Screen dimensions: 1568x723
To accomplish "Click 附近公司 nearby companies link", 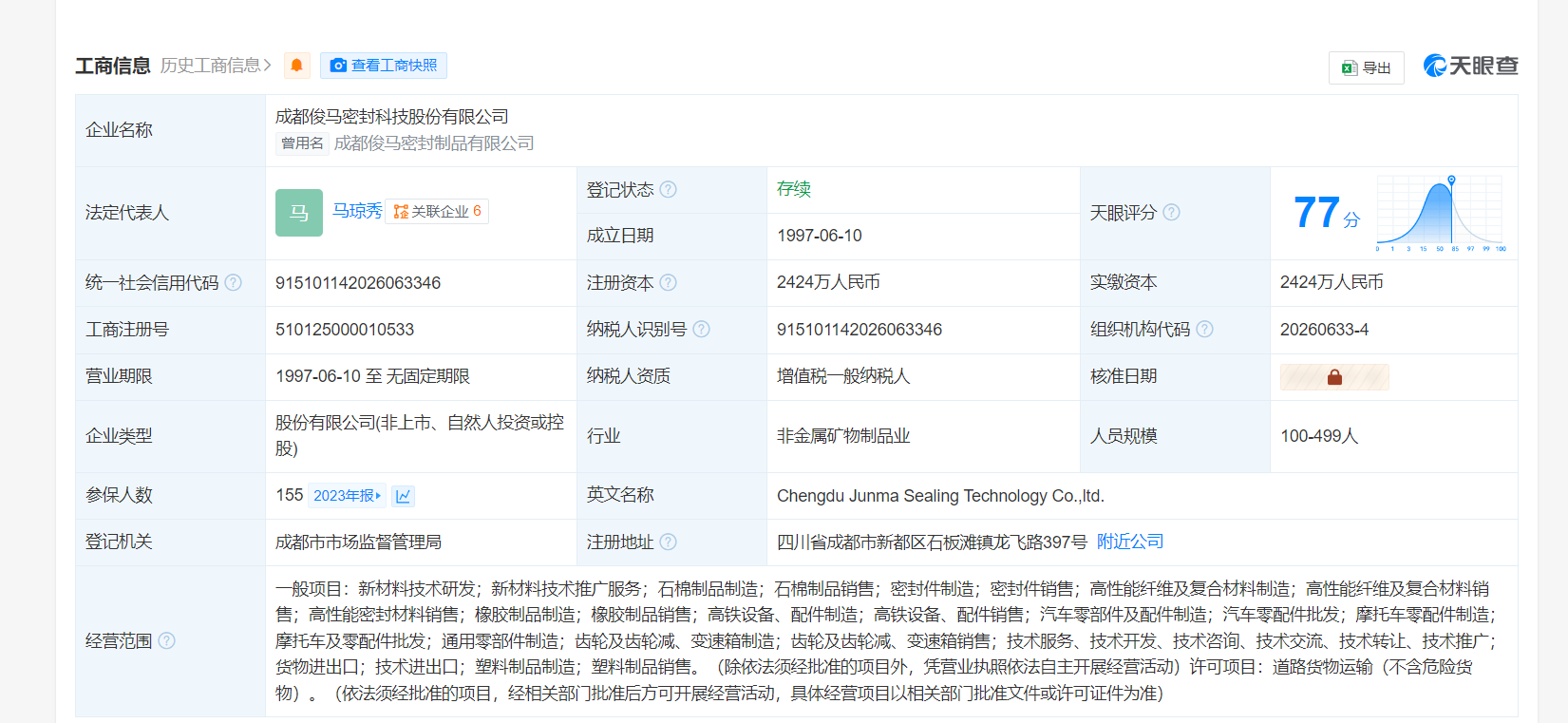I will [x=1130, y=541].
